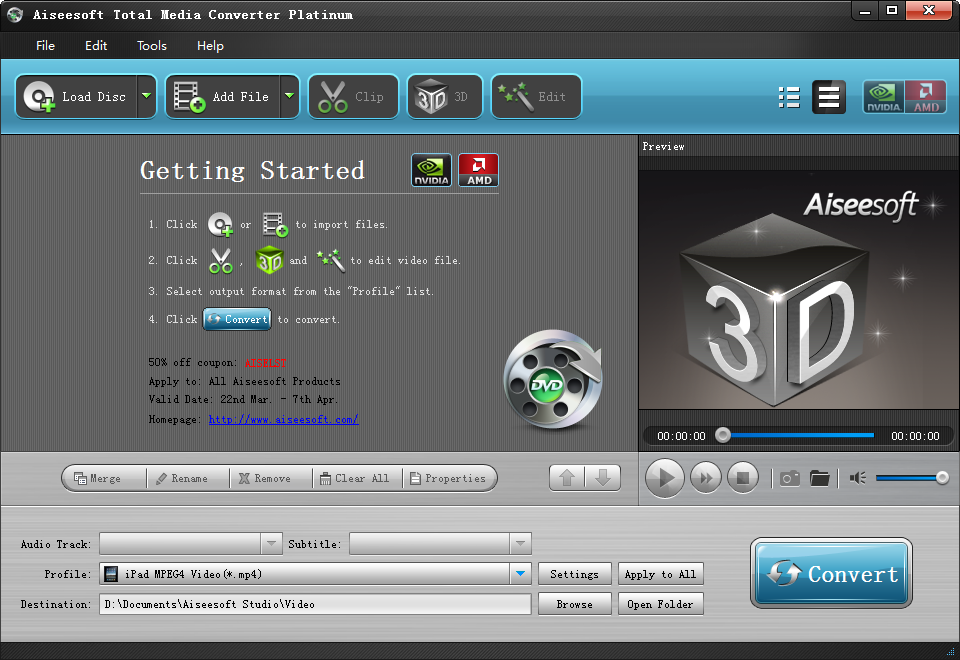
Task: Click the NVIDIA acceleration icon in toolbar
Action: coord(883,97)
